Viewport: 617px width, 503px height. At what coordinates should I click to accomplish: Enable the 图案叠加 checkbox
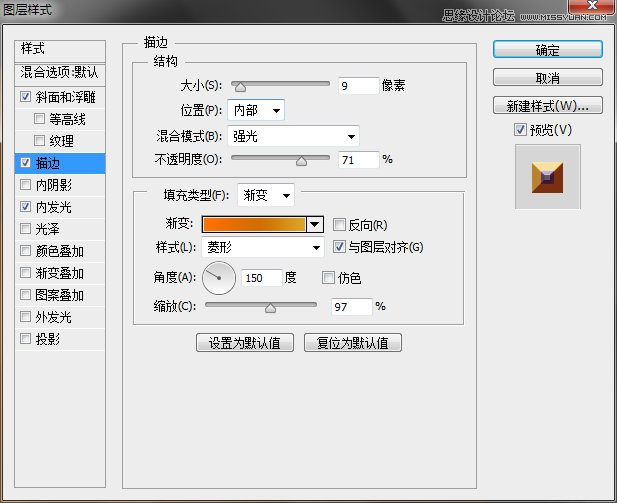26,294
